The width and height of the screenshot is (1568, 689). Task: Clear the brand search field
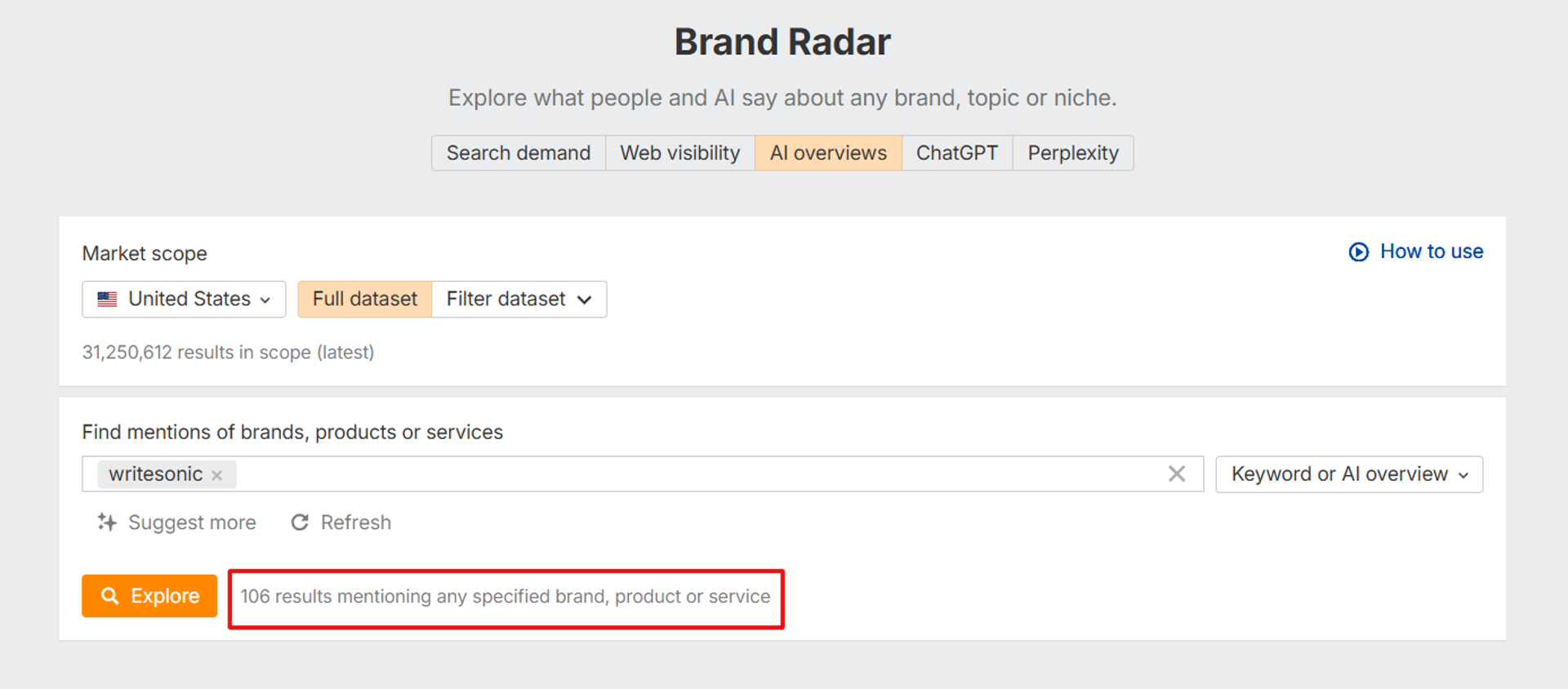click(x=1177, y=473)
